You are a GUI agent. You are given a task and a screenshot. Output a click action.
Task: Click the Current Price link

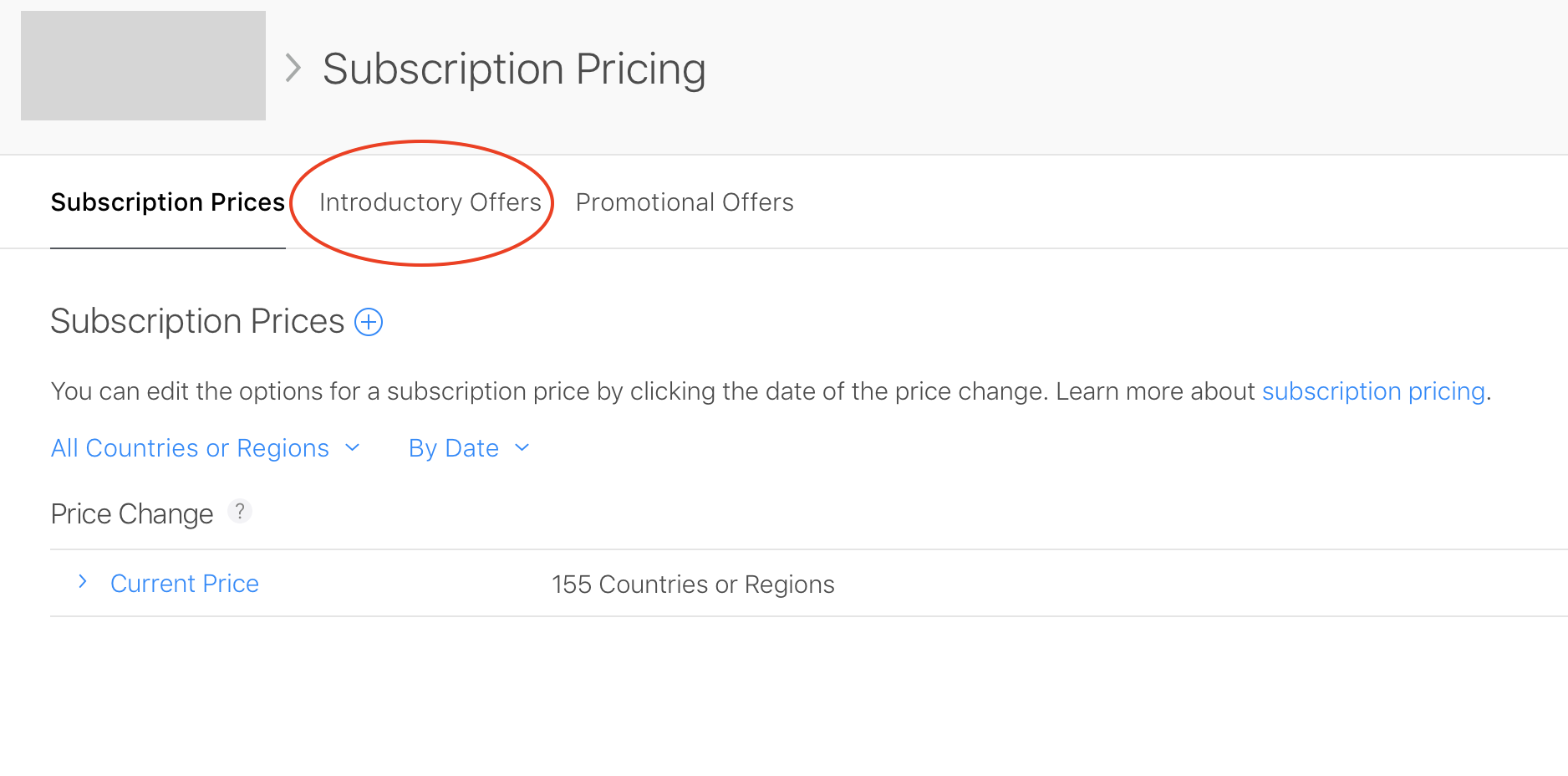click(x=185, y=584)
